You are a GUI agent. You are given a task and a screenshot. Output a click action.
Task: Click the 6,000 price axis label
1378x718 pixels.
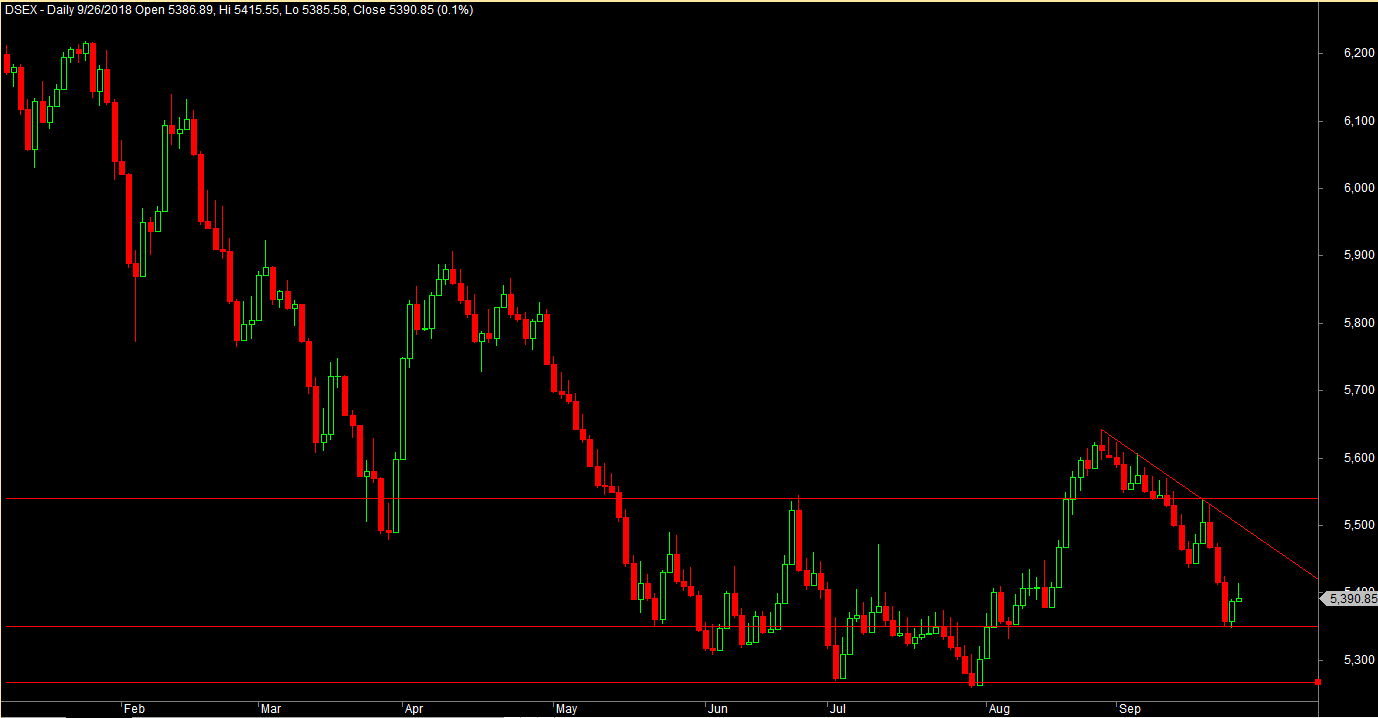(1359, 188)
